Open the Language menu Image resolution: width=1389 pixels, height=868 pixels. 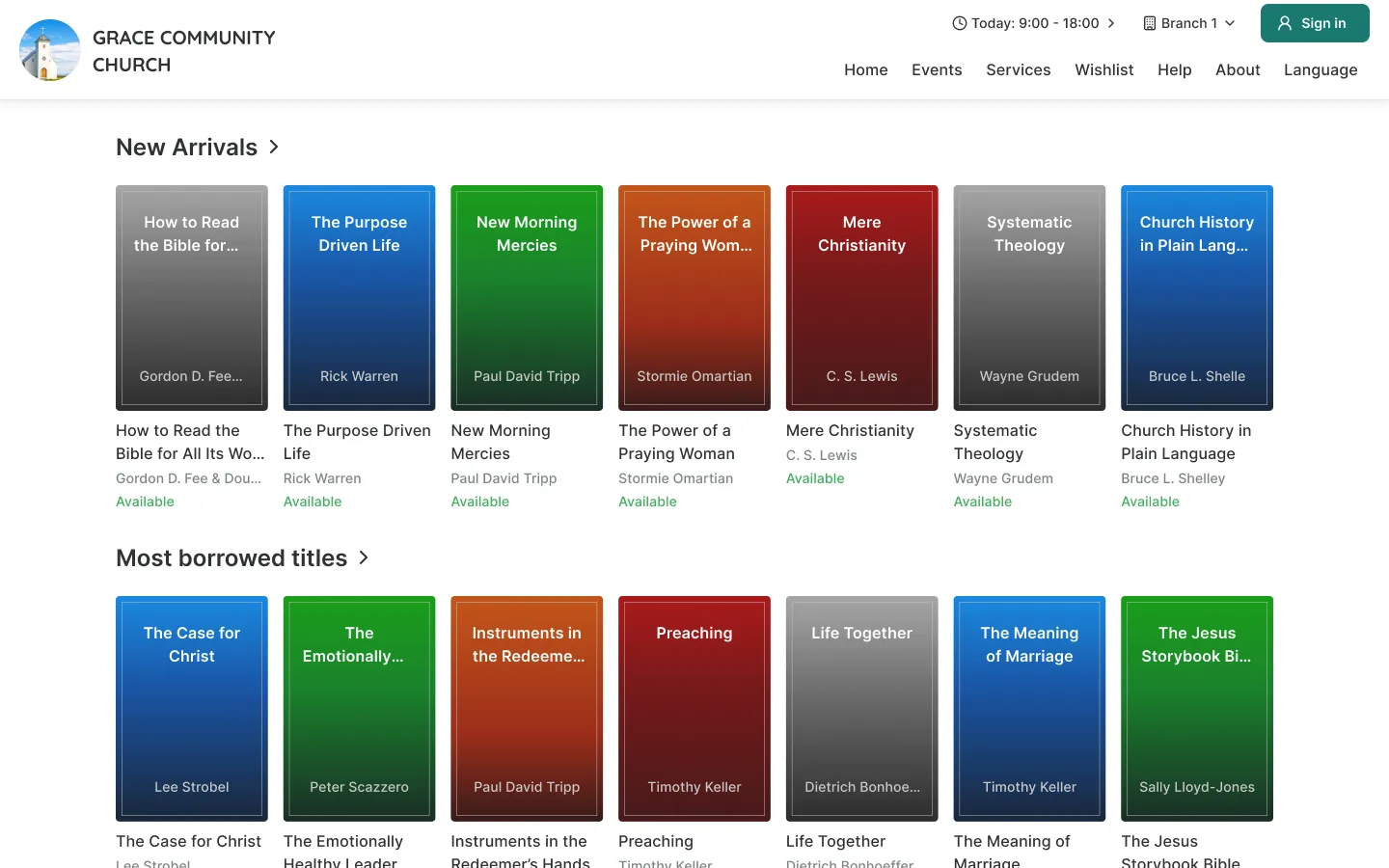(x=1321, y=69)
